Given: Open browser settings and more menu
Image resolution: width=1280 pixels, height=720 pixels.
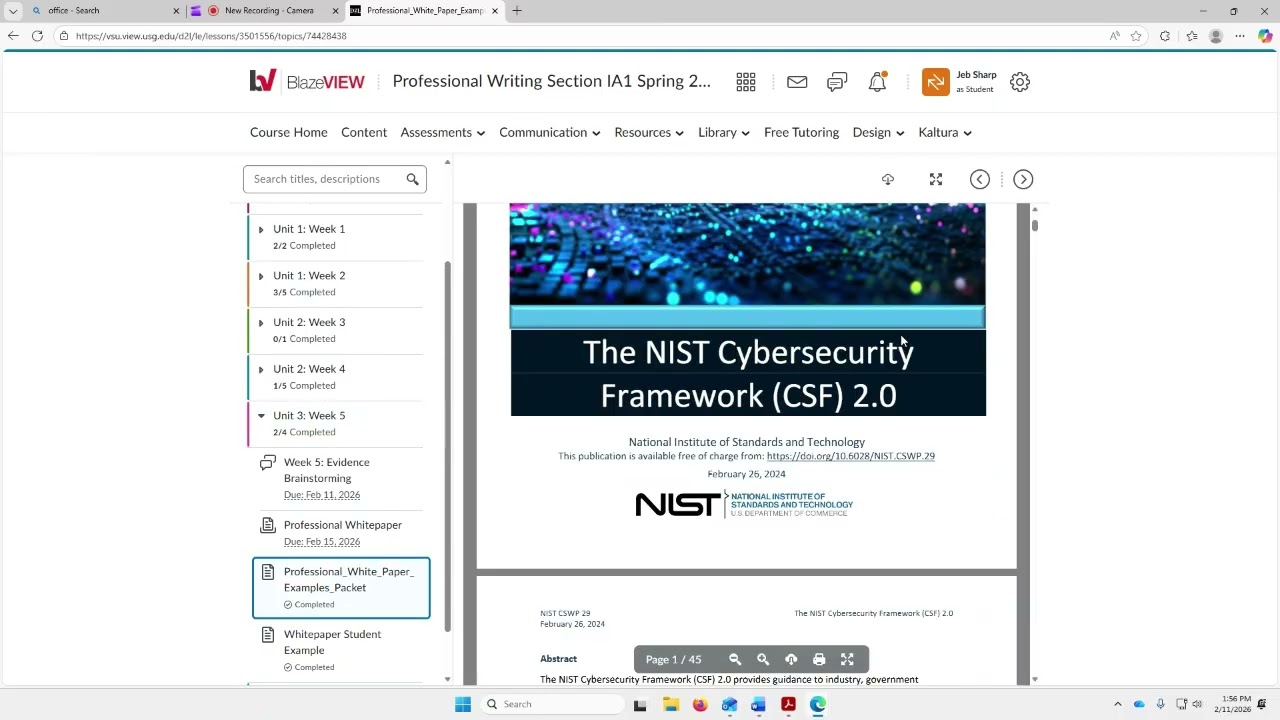Looking at the screenshot, I should pos(1240,36).
